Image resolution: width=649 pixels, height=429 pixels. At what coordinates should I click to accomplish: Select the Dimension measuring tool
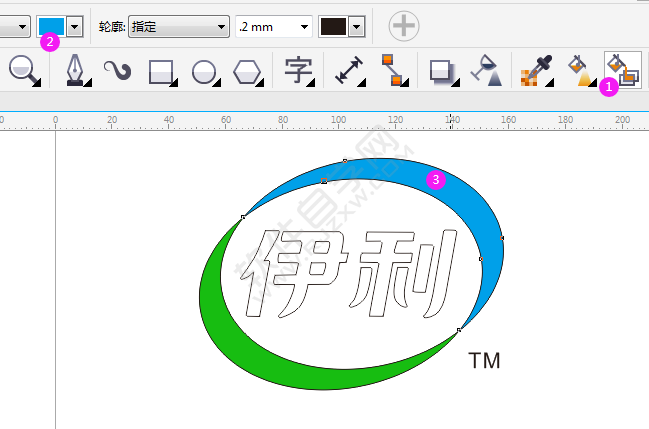click(x=350, y=70)
